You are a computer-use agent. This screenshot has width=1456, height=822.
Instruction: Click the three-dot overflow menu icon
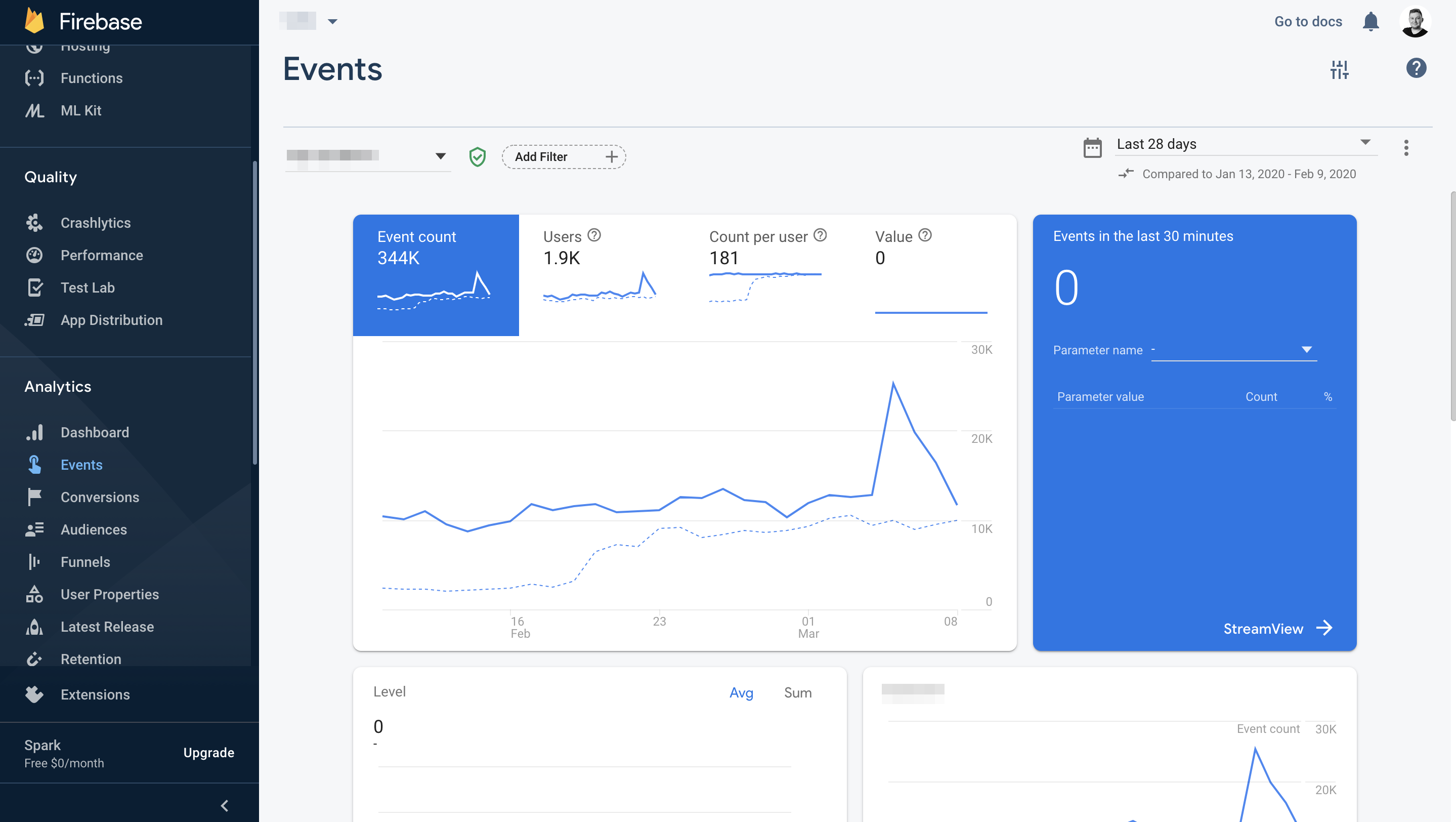1406,148
